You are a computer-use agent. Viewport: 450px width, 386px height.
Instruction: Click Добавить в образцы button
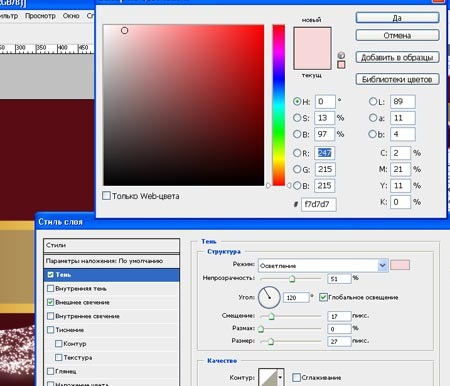click(x=397, y=57)
